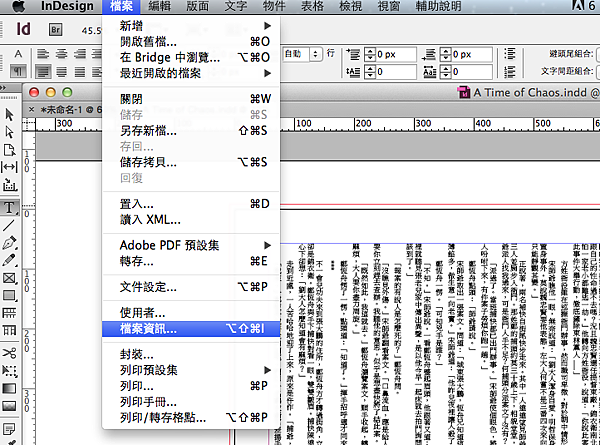Viewport: 600px width, 445px height.
Task: Select the horizontal grid tool
Action: (9, 313)
